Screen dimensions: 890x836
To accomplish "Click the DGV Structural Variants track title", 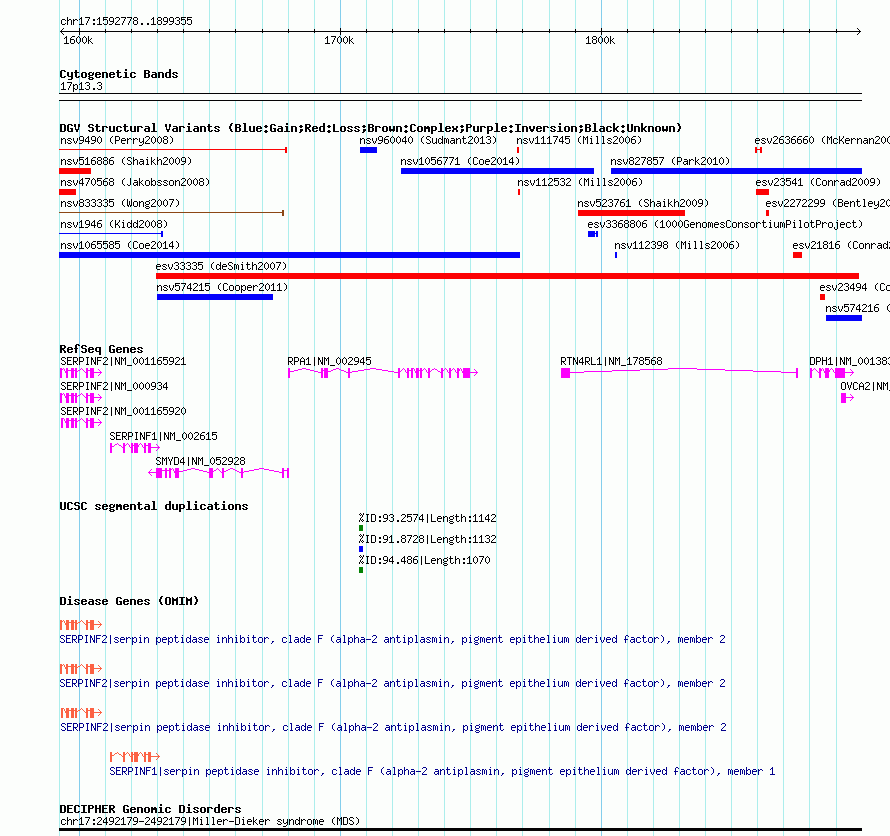I will [371, 128].
